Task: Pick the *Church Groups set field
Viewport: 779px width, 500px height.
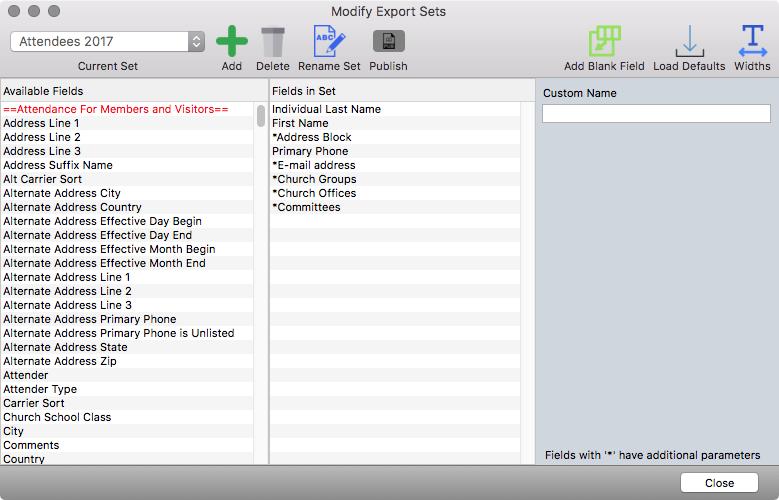Action: click(x=314, y=179)
